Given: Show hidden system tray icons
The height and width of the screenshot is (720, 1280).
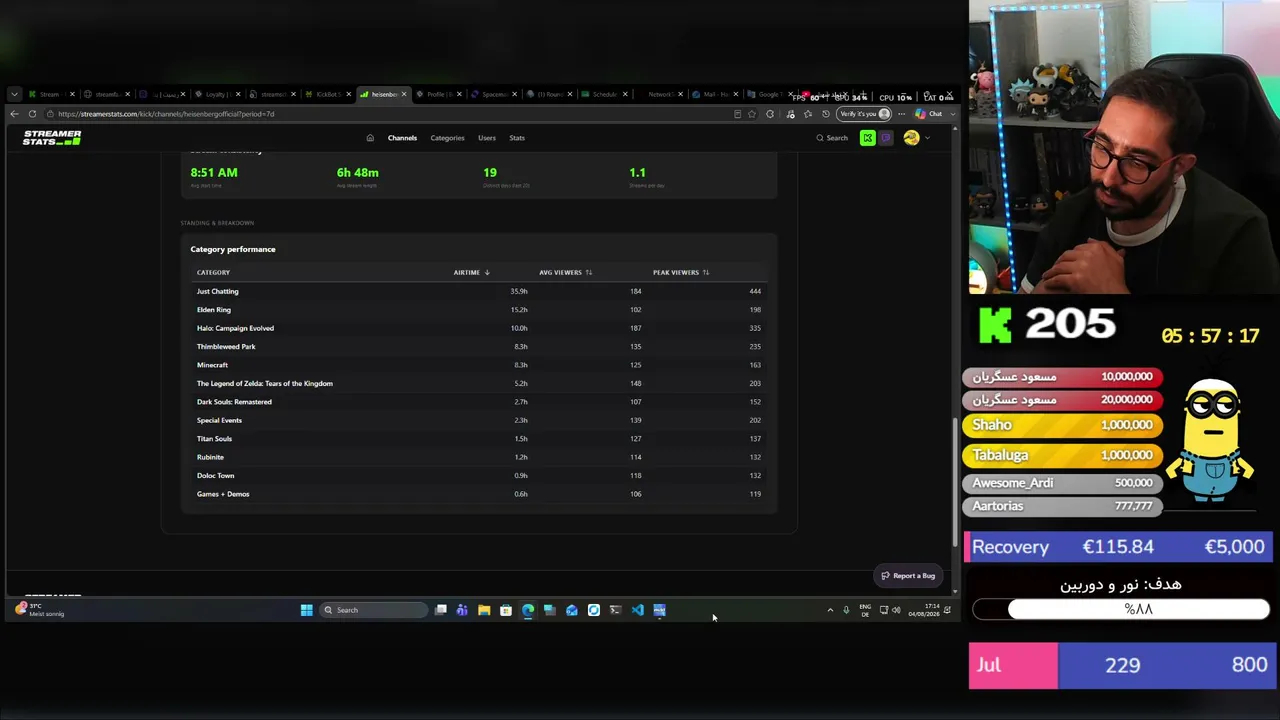Looking at the screenshot, I should coord(830,610).
